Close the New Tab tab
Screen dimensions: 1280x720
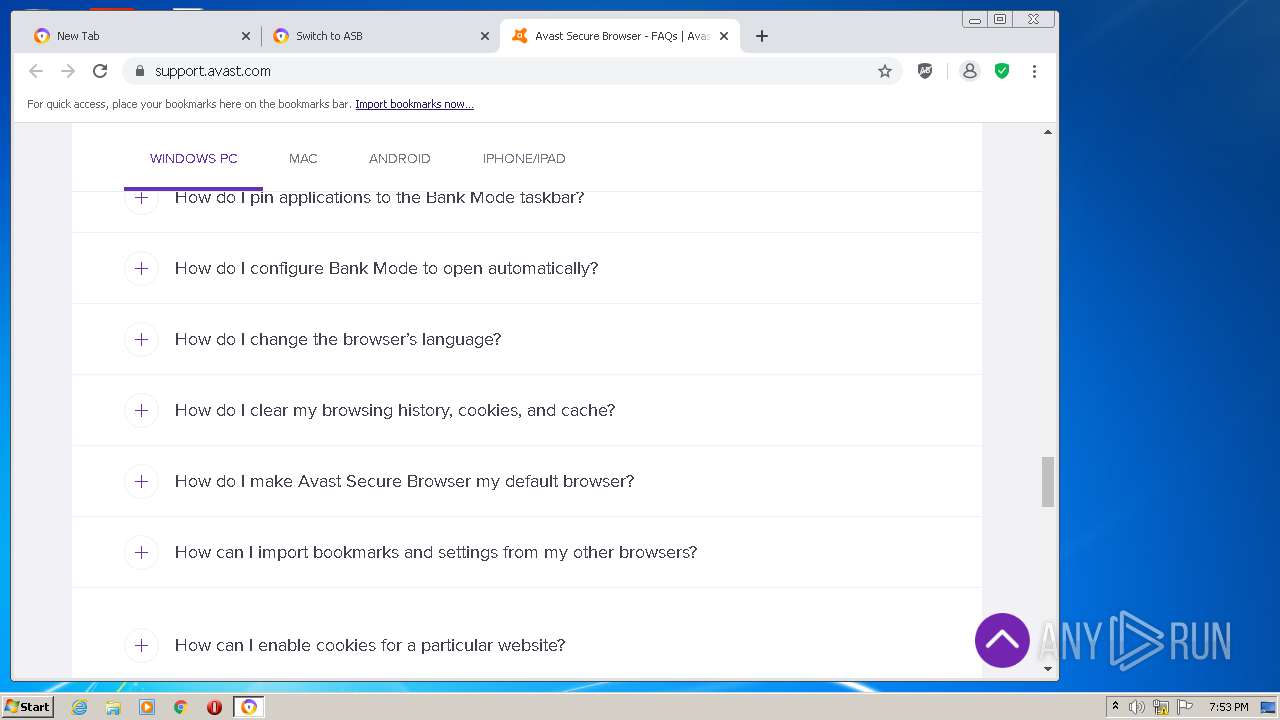(x=246, y=36)
